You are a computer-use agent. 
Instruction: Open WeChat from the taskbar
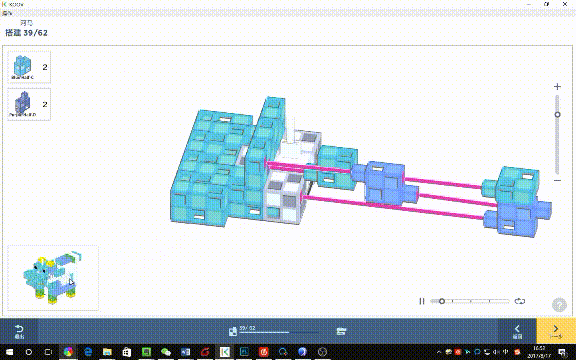[x=166, y=352]
